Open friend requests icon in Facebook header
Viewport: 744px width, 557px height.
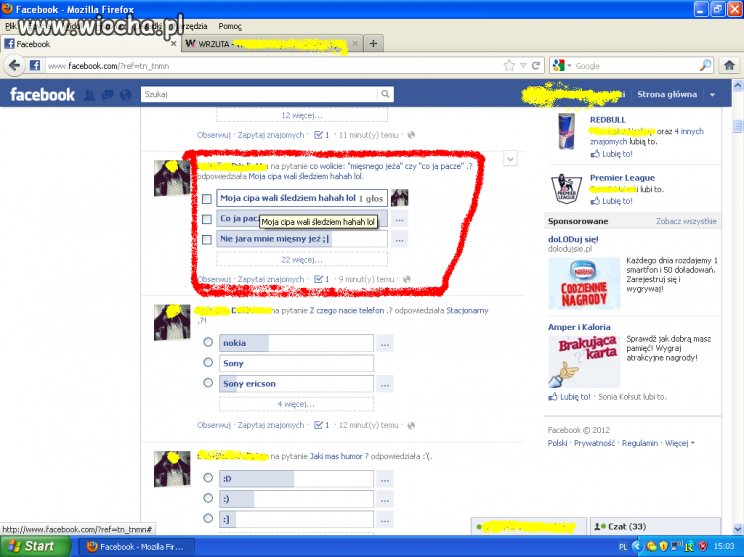click(89, 95)
